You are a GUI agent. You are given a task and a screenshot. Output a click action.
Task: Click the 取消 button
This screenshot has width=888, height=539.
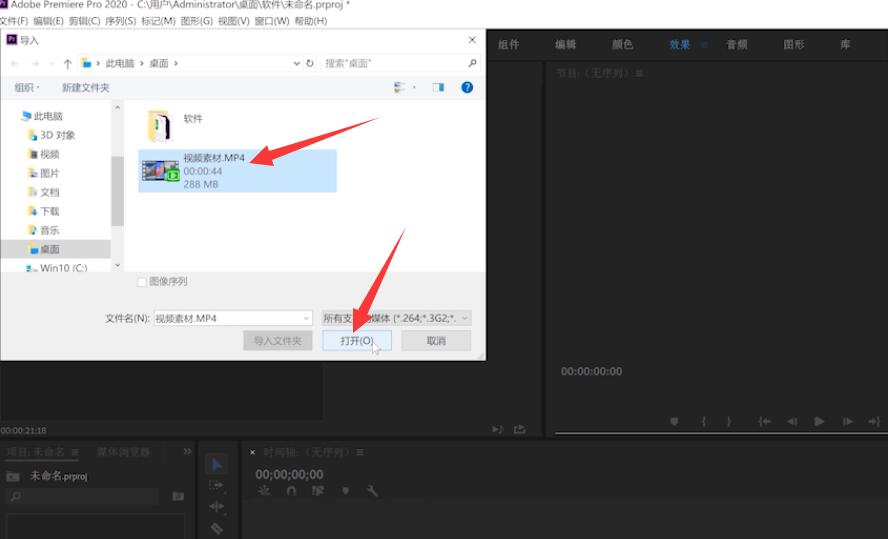coord(436,341)
